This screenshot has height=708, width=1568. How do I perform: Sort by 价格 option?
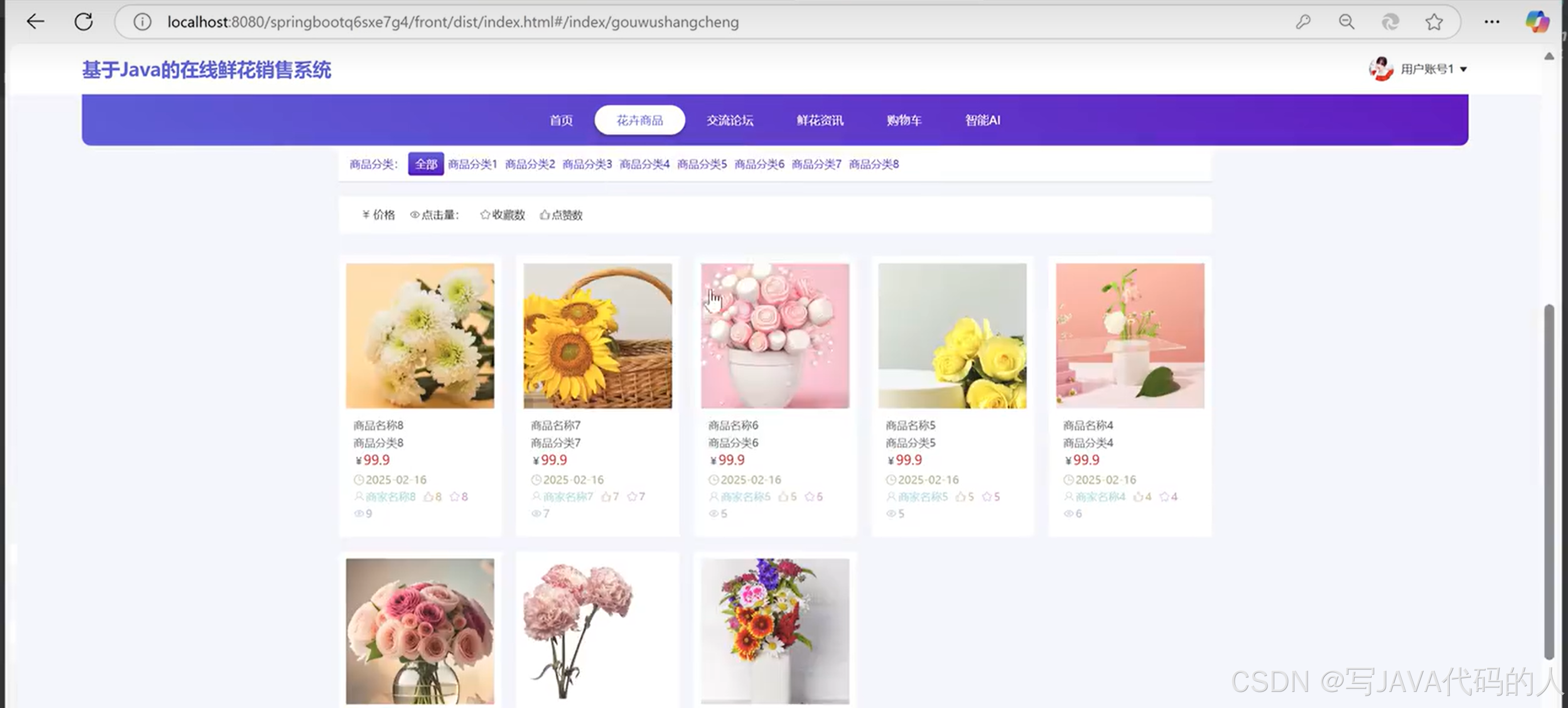point(378,215)
